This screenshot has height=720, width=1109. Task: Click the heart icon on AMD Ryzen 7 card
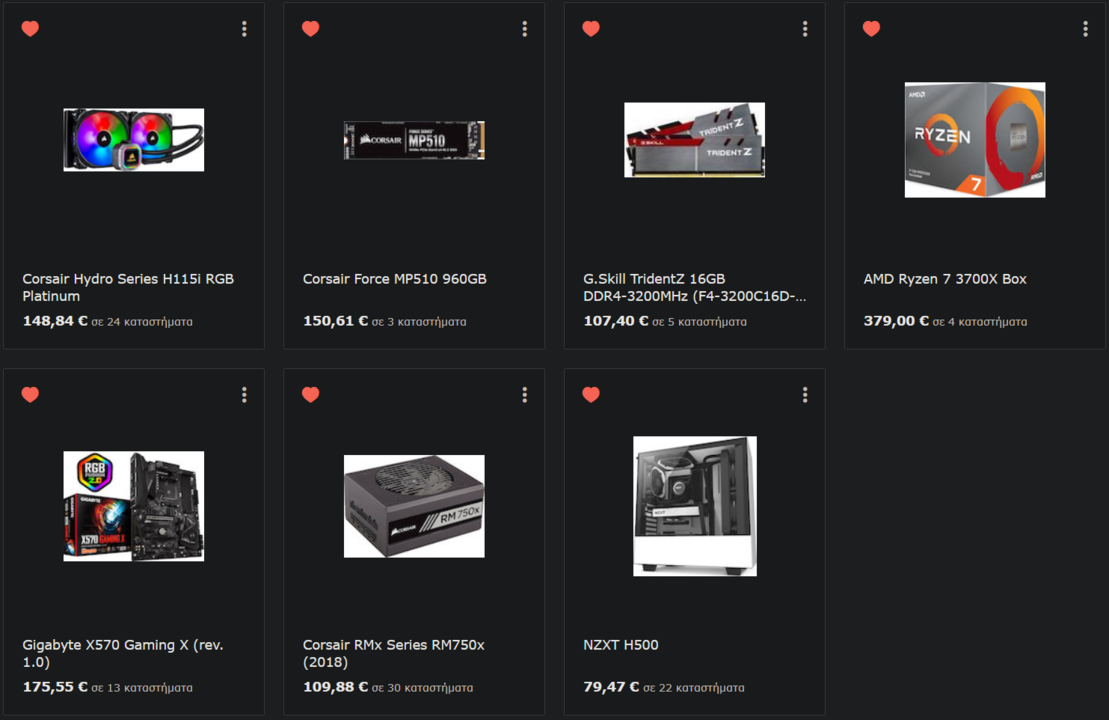[871, 28]
